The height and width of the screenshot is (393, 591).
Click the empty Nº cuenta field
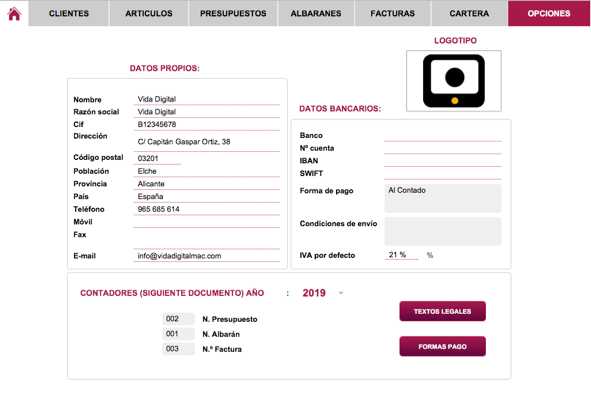pos(443,148)
